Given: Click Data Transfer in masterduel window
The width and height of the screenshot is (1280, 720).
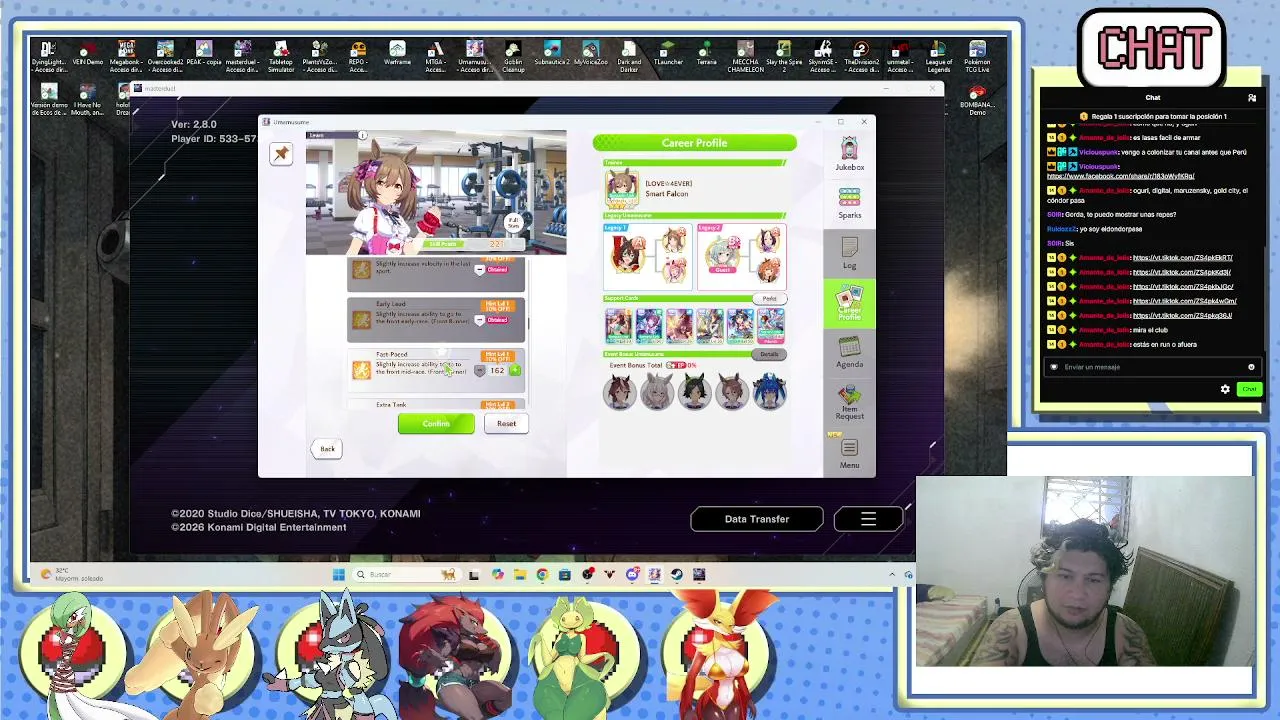Looking at the screenshot, I should [x=757, y=519].
